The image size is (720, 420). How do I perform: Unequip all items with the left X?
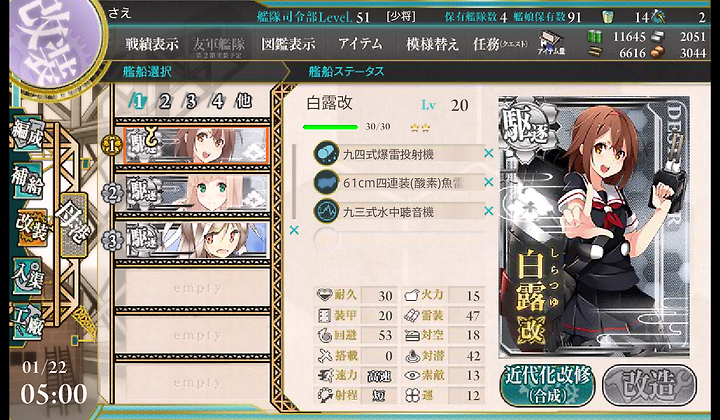tap(294, 230)
